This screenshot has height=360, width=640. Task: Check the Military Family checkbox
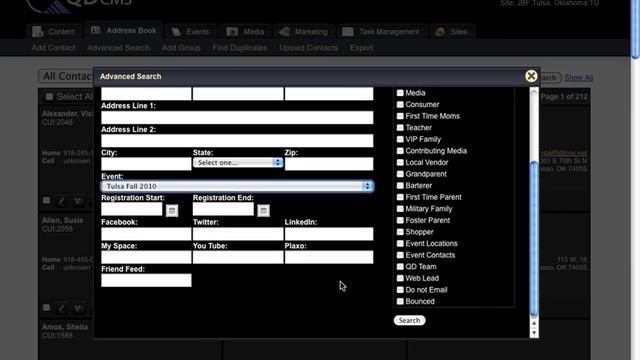(400, 209)
